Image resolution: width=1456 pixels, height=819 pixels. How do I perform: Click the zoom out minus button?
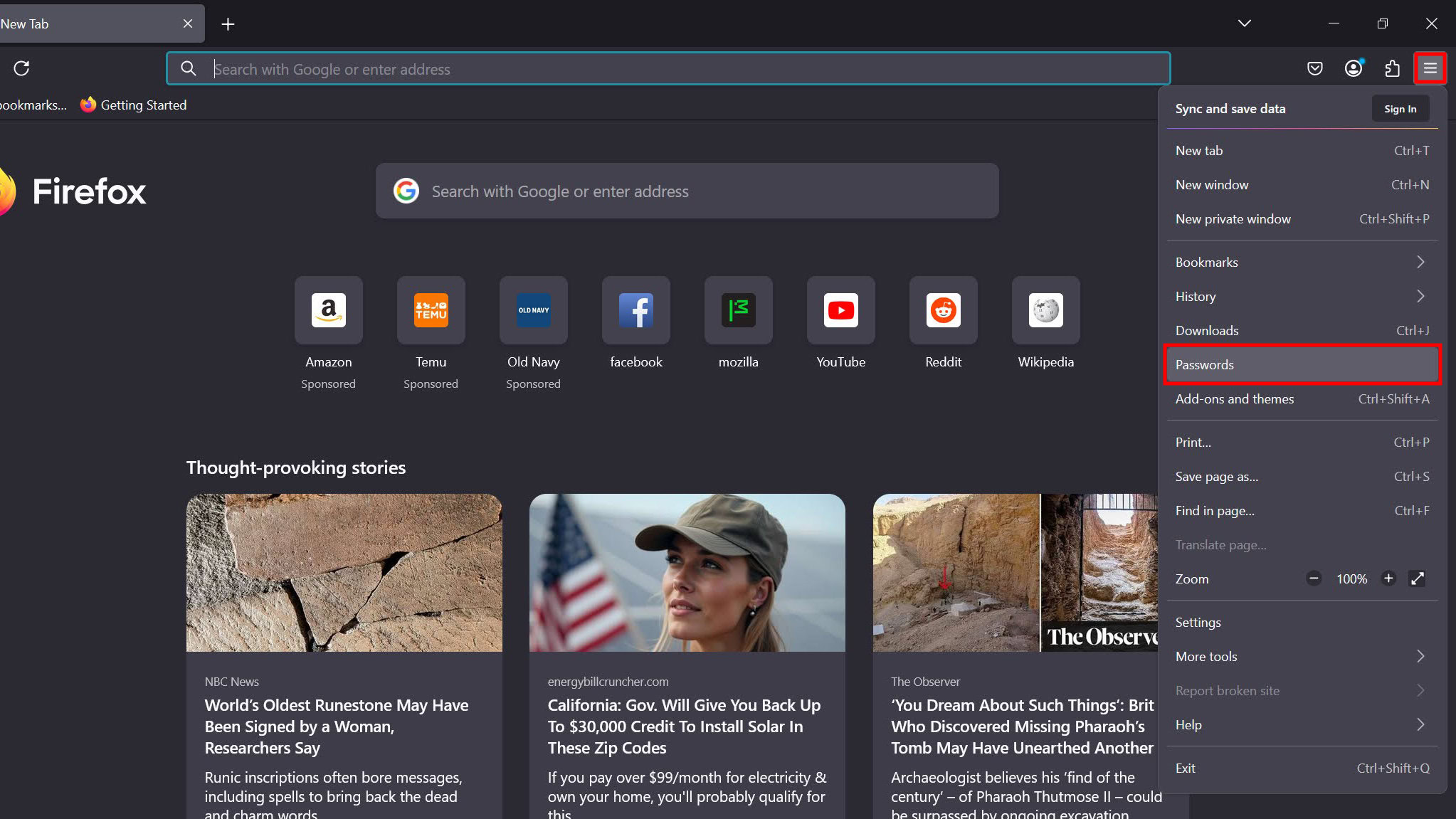(1314, 578)
